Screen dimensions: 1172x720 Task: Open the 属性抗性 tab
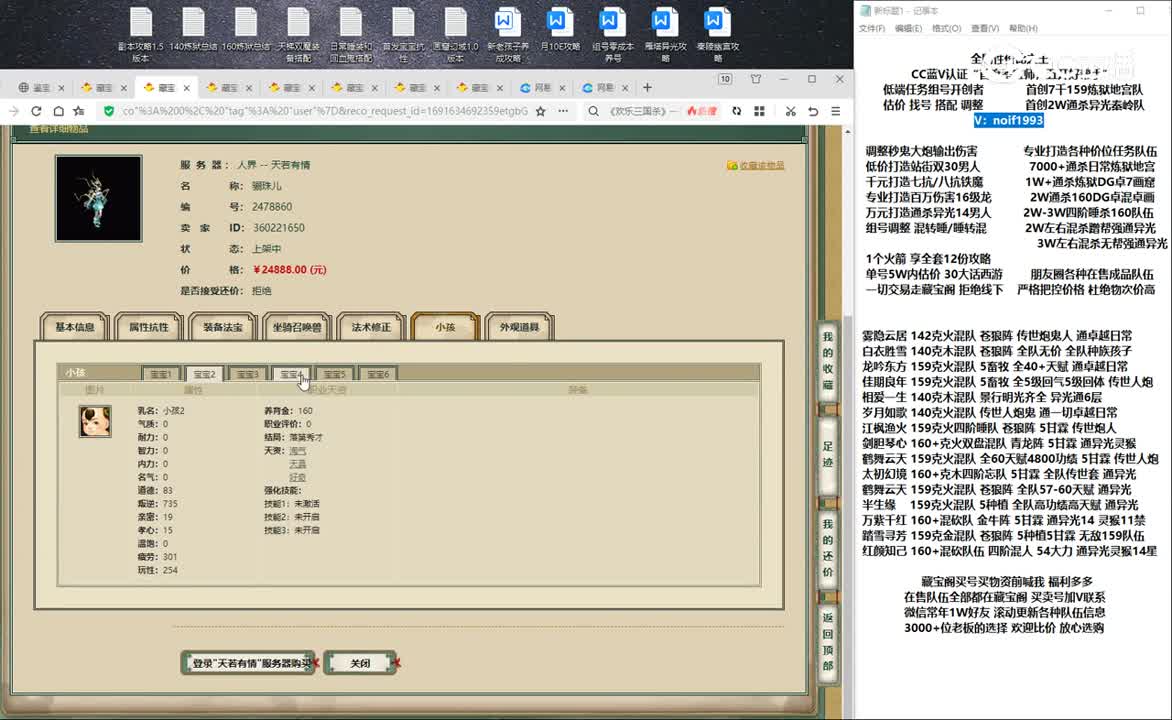tap(149, 327)
